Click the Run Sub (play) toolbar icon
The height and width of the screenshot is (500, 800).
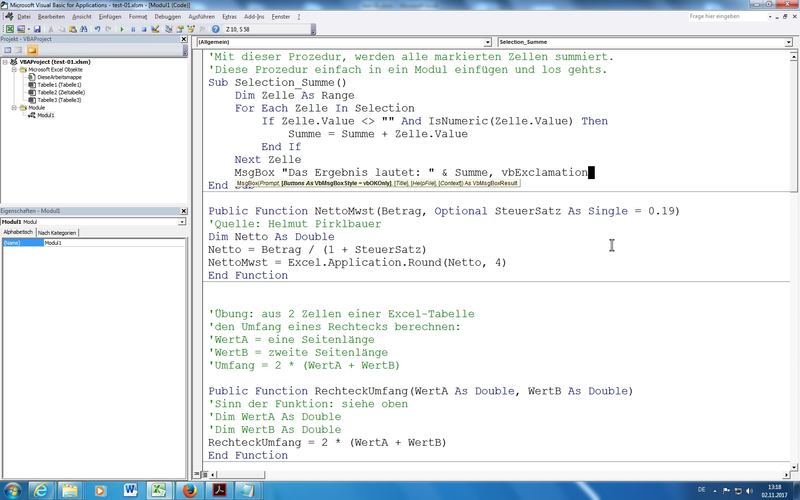point(122,30)
